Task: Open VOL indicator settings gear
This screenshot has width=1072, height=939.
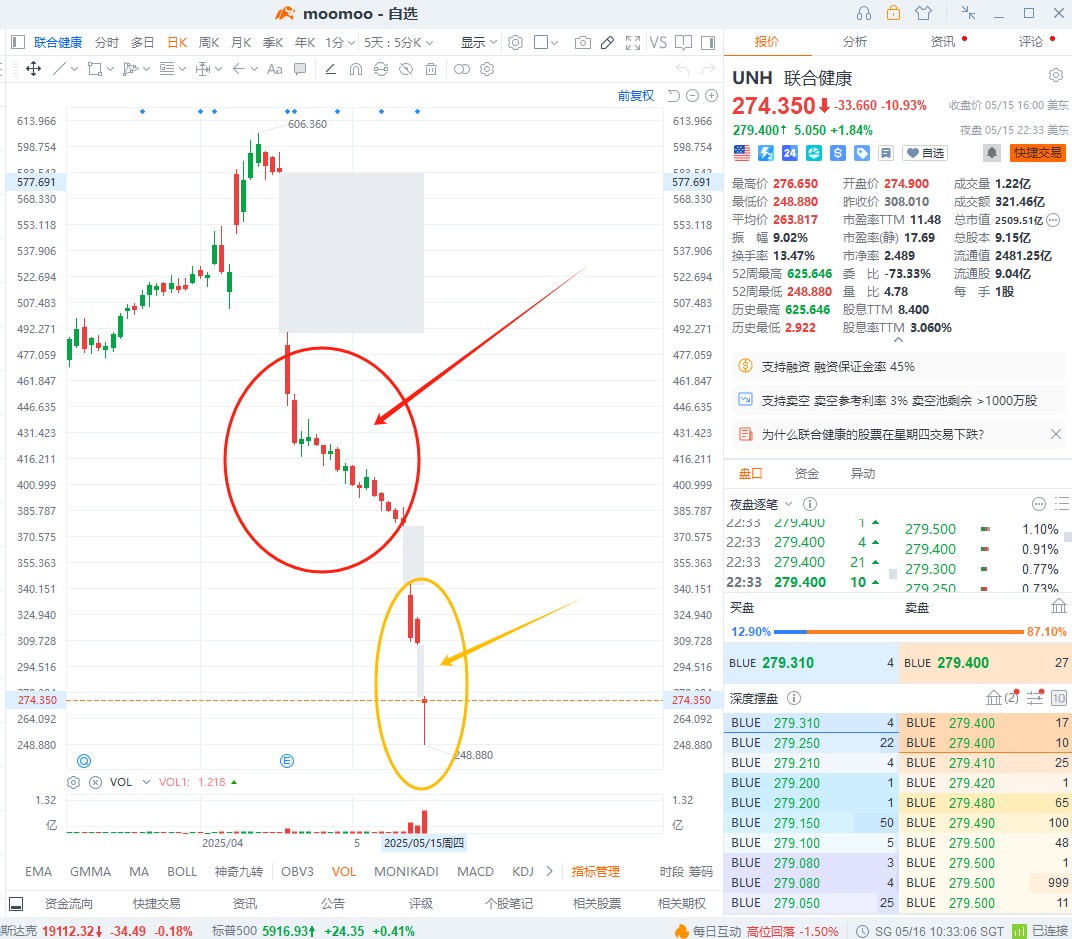Action: (x=74, y=782)
